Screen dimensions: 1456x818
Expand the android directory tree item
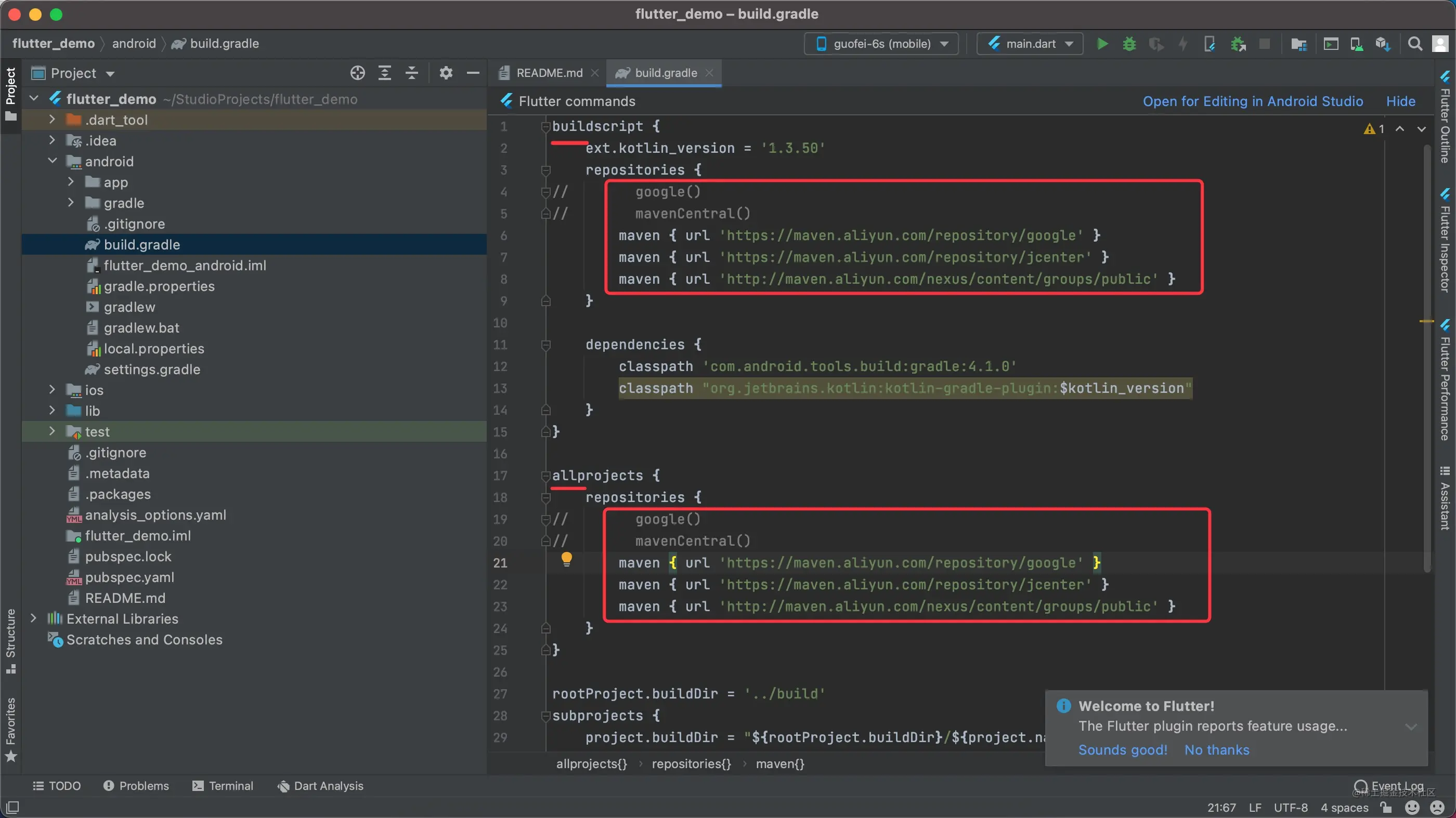[52, 161]
